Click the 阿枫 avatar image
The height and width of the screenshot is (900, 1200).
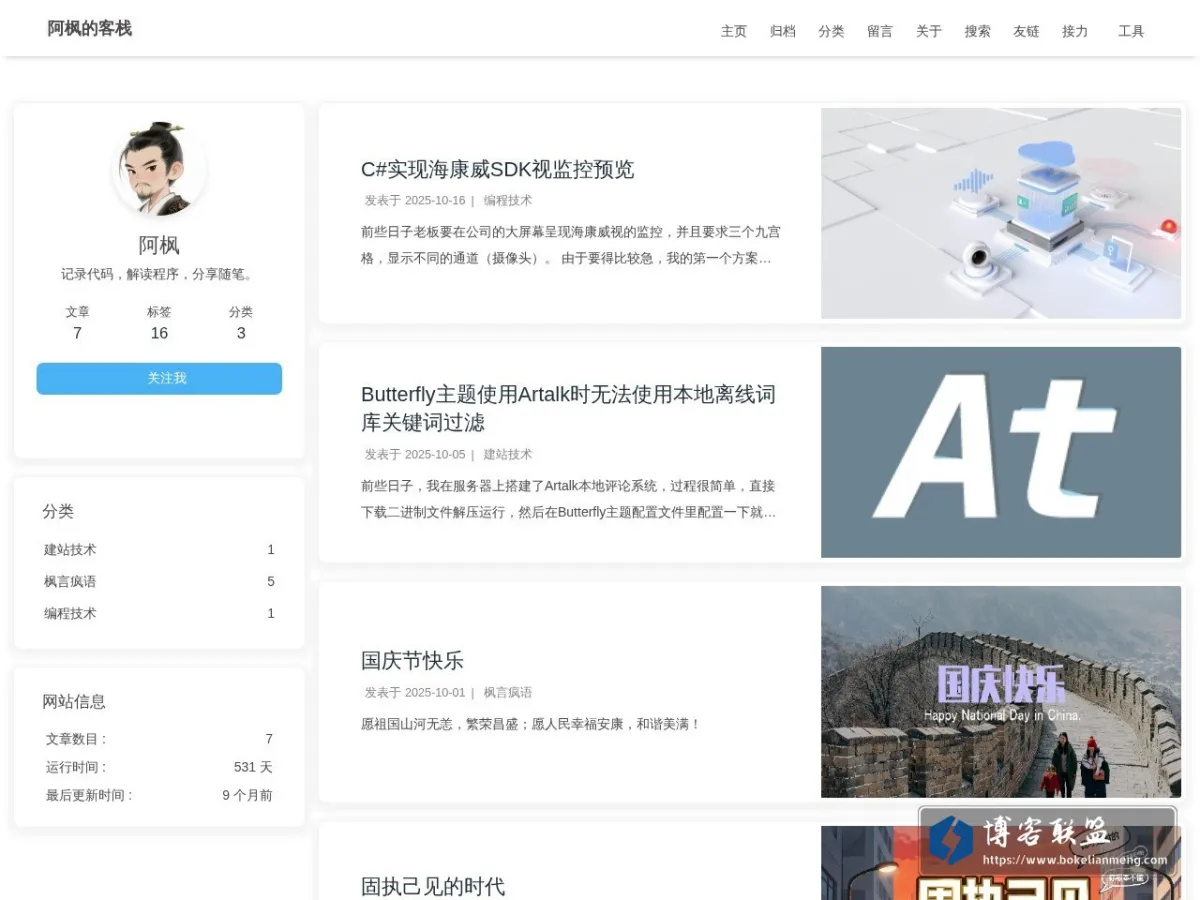(x=159, y=168)
